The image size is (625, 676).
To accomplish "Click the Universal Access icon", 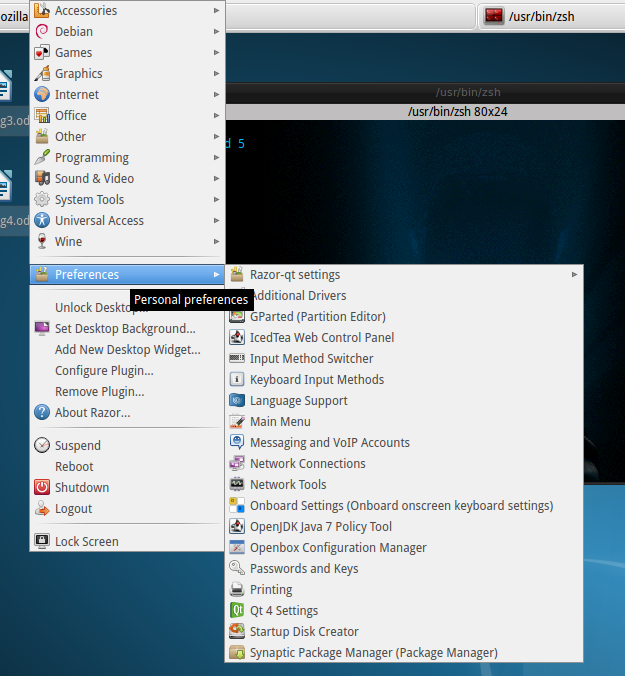I will click(42, 220).
